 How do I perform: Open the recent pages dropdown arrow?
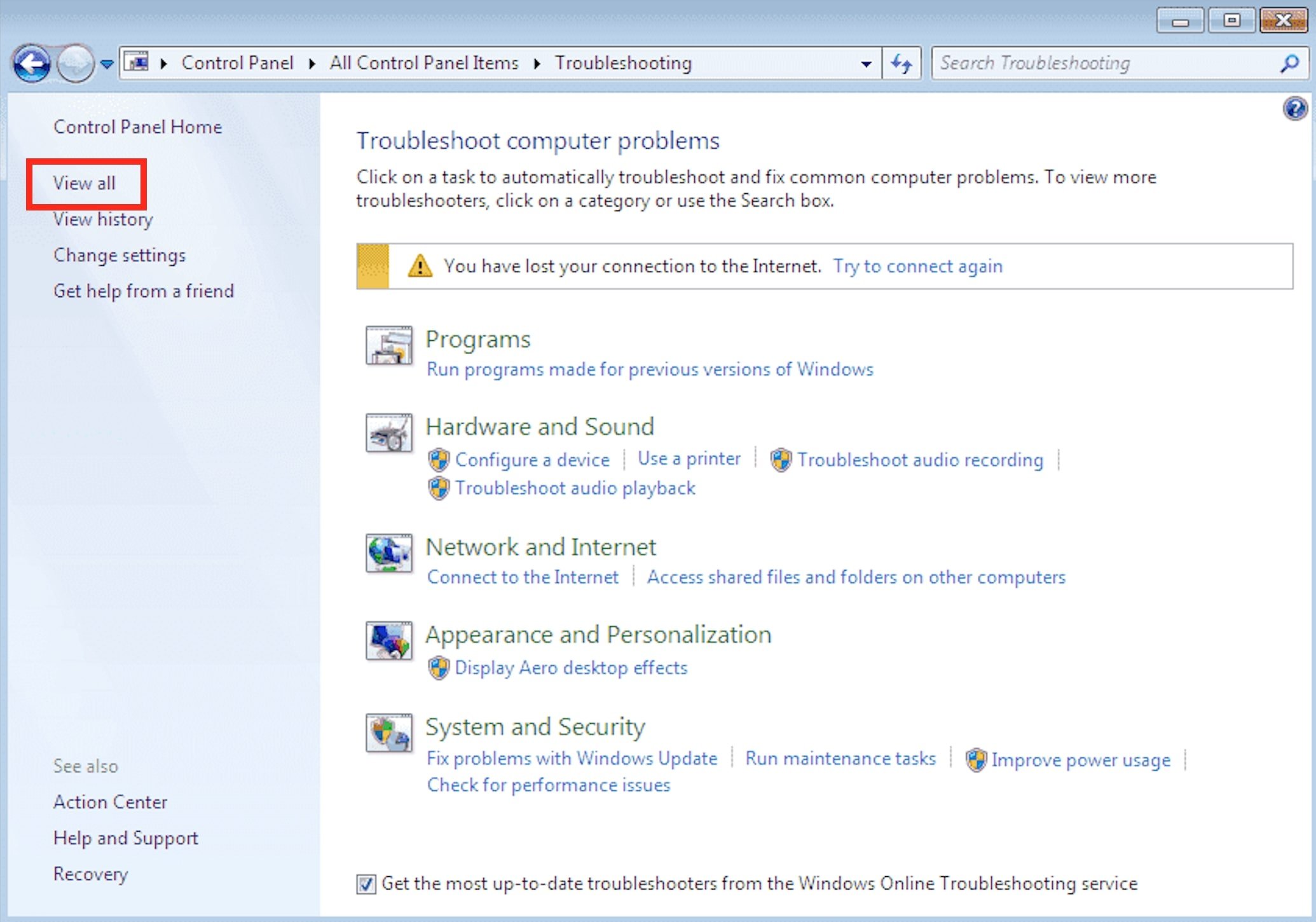[x=107, y=64]
